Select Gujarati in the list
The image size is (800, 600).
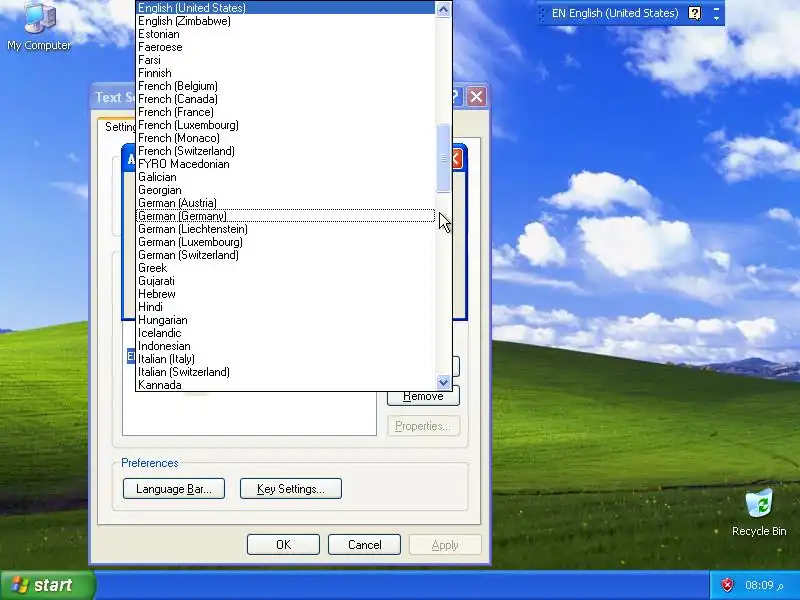[x=286, y=281]
